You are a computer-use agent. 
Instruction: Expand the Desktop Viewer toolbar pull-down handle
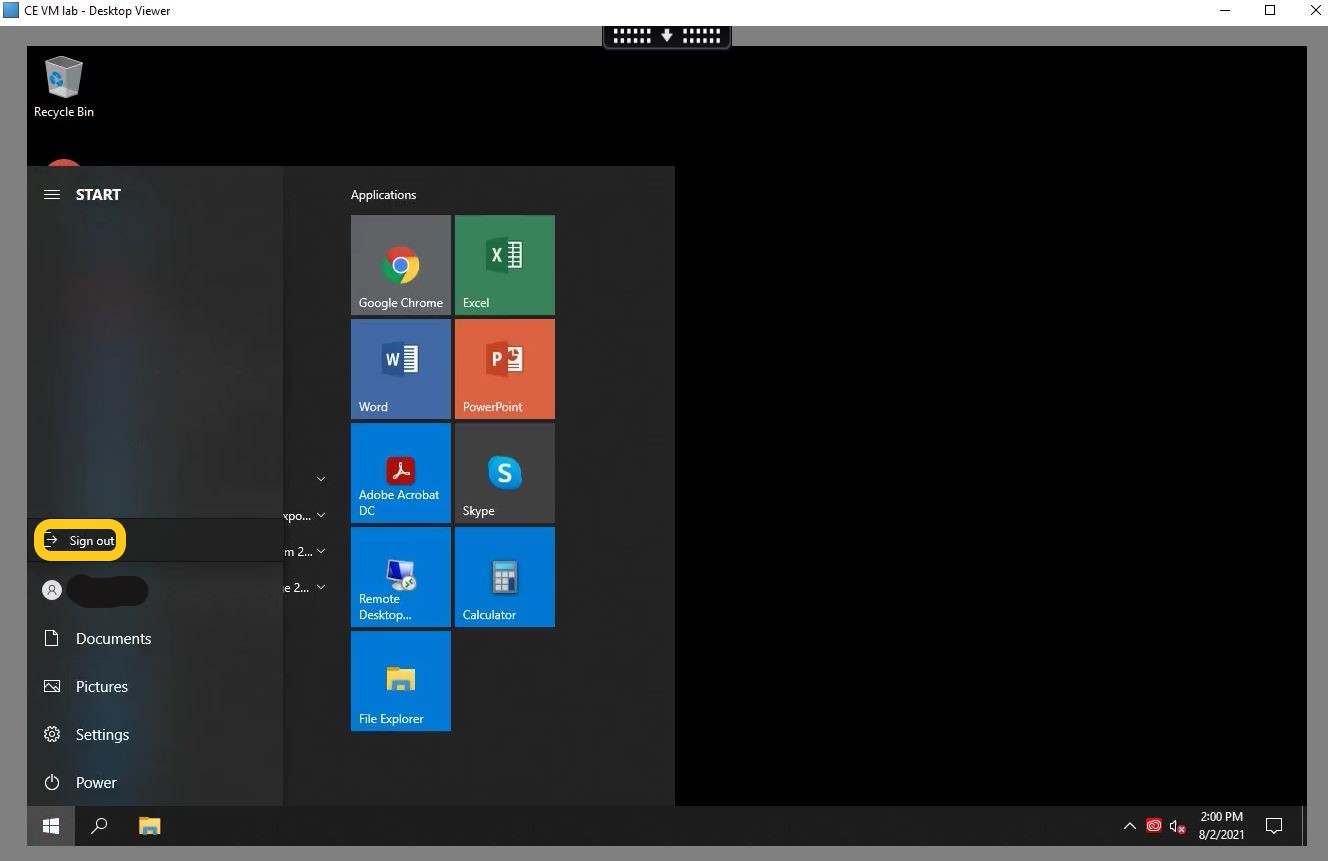tap(667, 36)
